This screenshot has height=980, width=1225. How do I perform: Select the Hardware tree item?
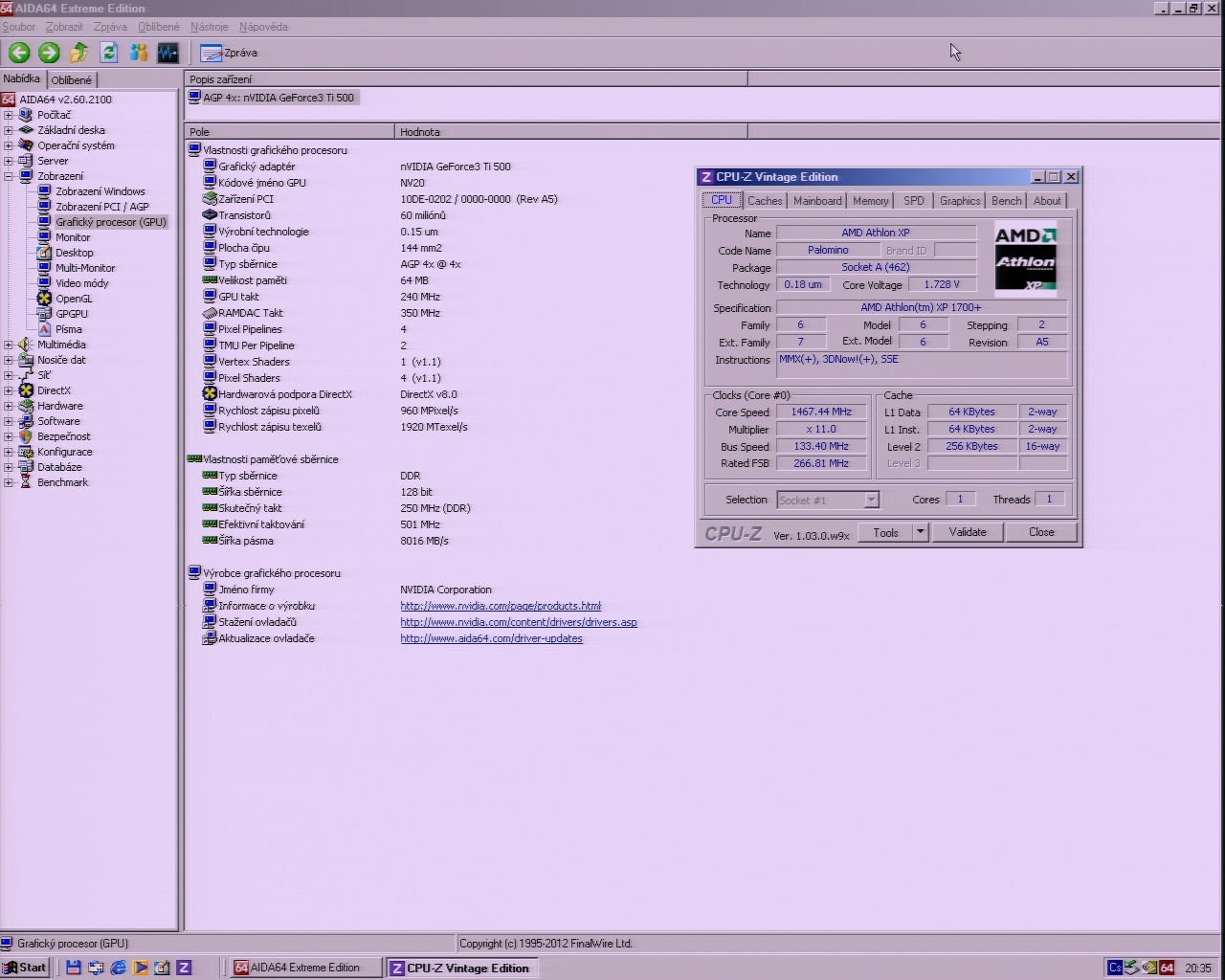(x=60, y=406)
